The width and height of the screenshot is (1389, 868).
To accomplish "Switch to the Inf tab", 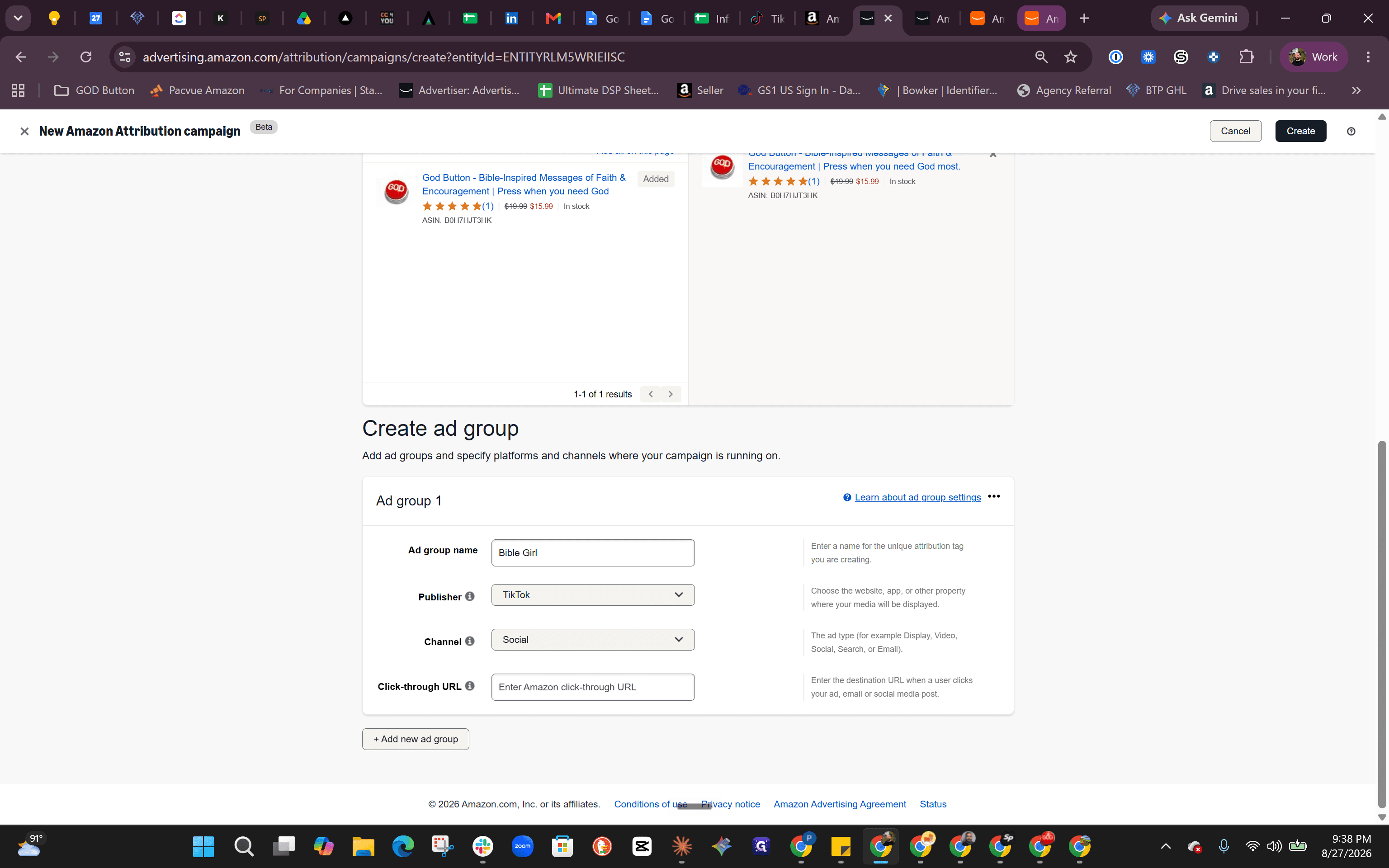I will (712, 19).
